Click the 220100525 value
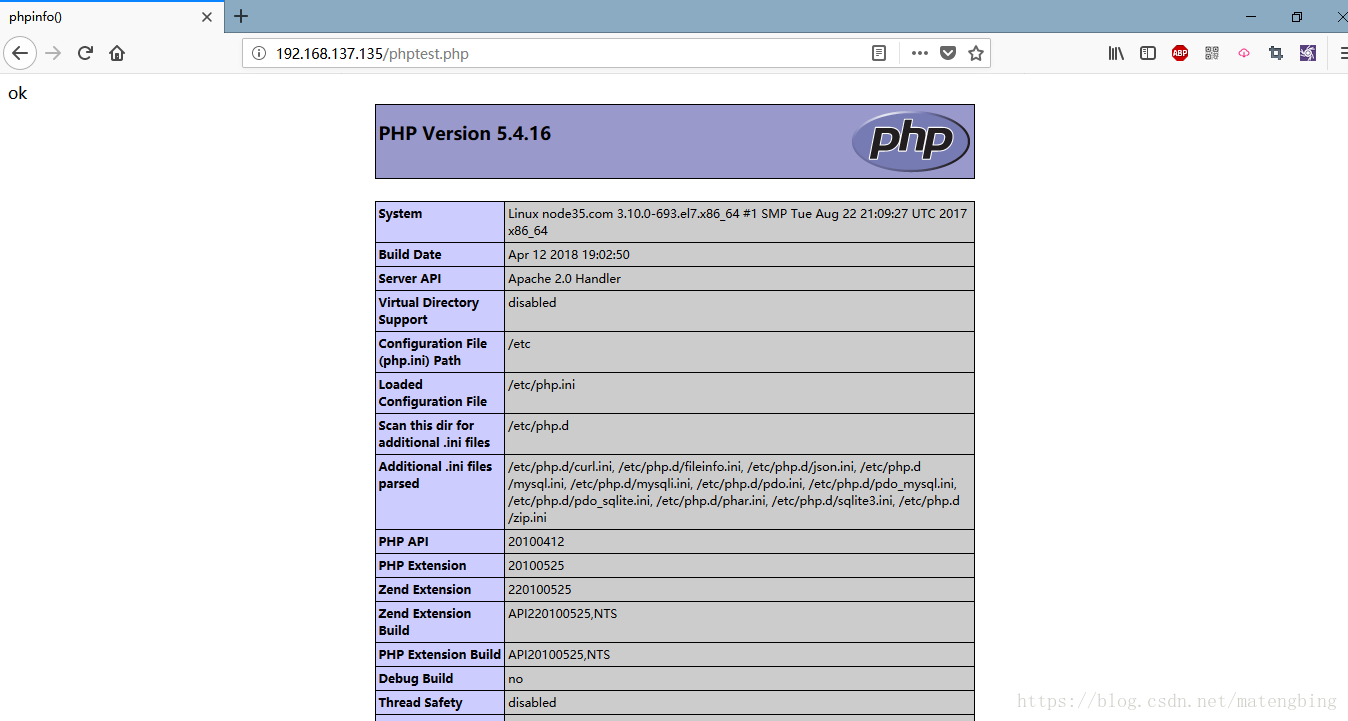The image size is (1348, 721). (540, 590)
